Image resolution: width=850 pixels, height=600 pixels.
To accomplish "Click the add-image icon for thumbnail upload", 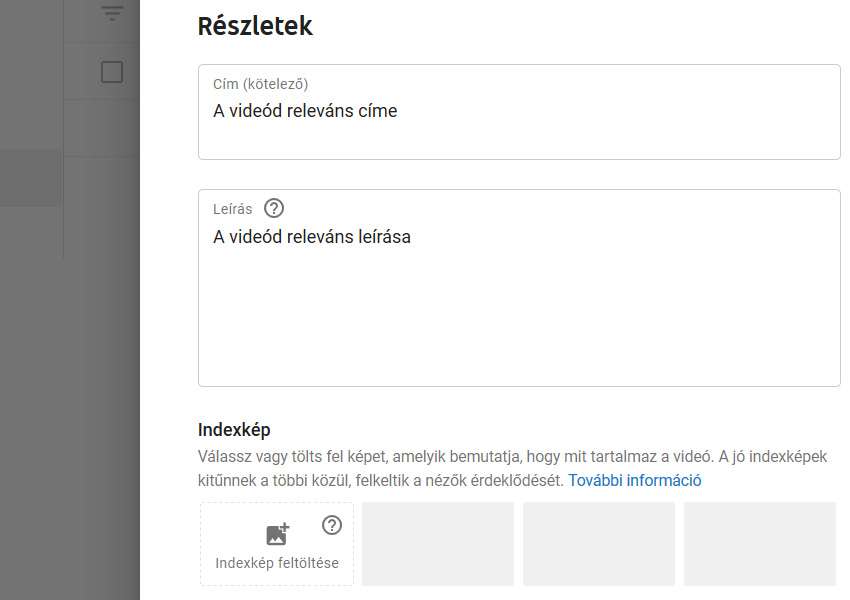I will (278, 534).
